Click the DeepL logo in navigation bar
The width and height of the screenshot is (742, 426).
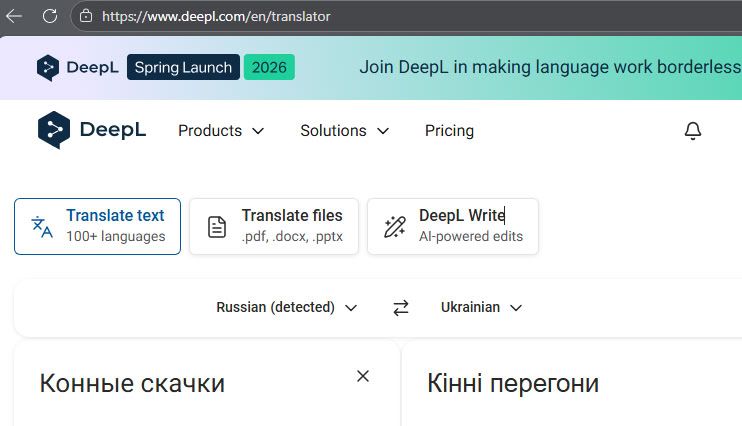[x=92, y=131]
